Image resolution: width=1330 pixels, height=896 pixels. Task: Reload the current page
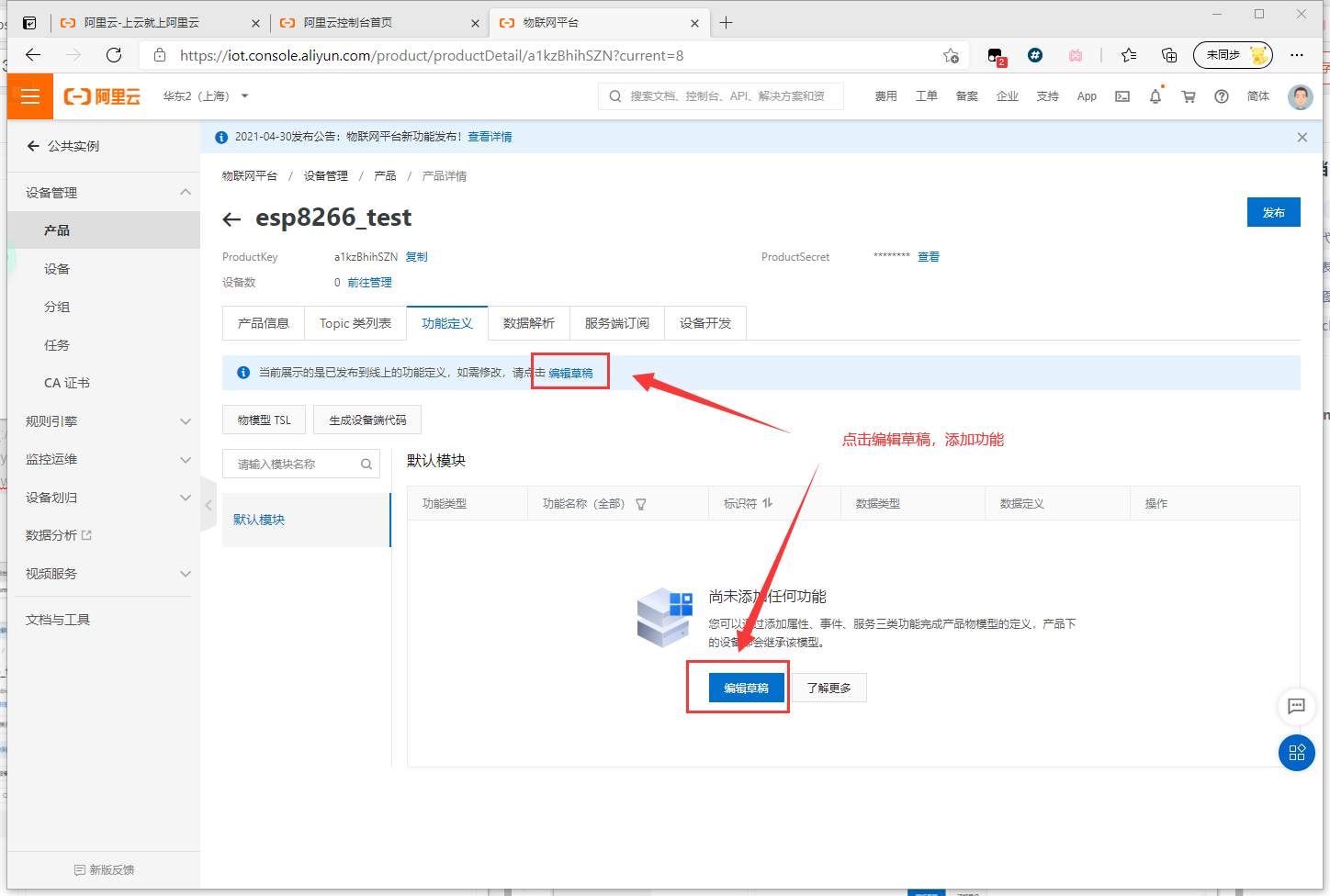(x=114, y=55)
